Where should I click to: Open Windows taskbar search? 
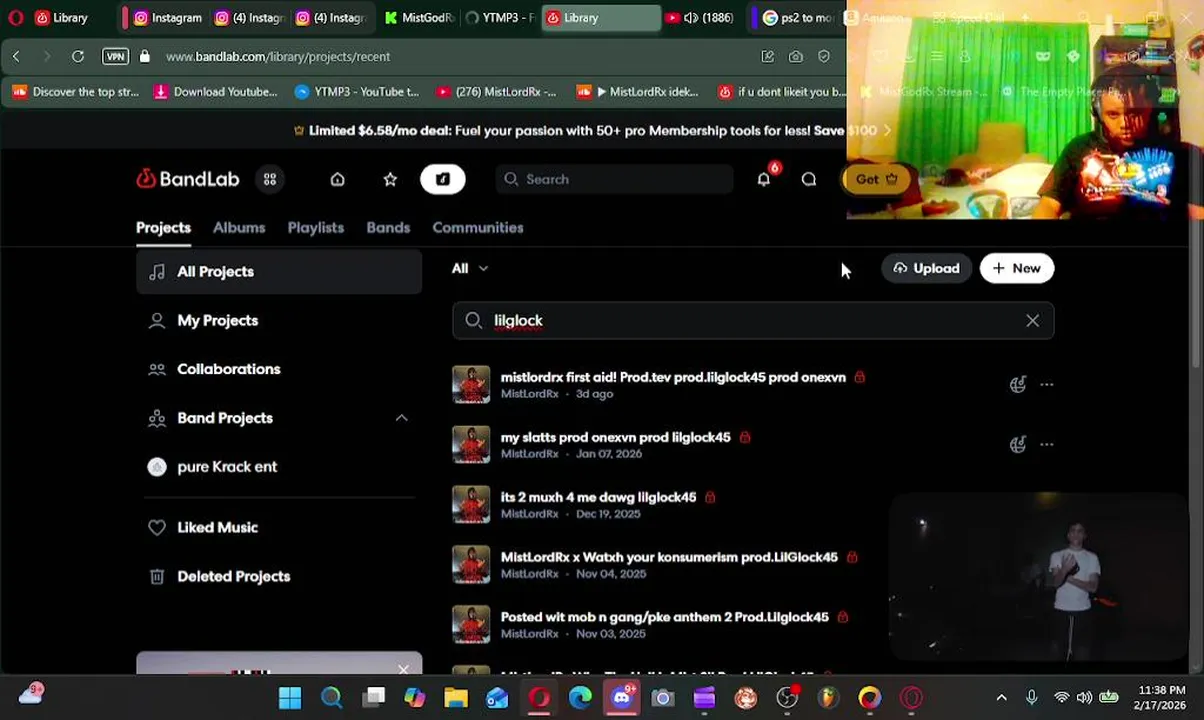point(331,697)
